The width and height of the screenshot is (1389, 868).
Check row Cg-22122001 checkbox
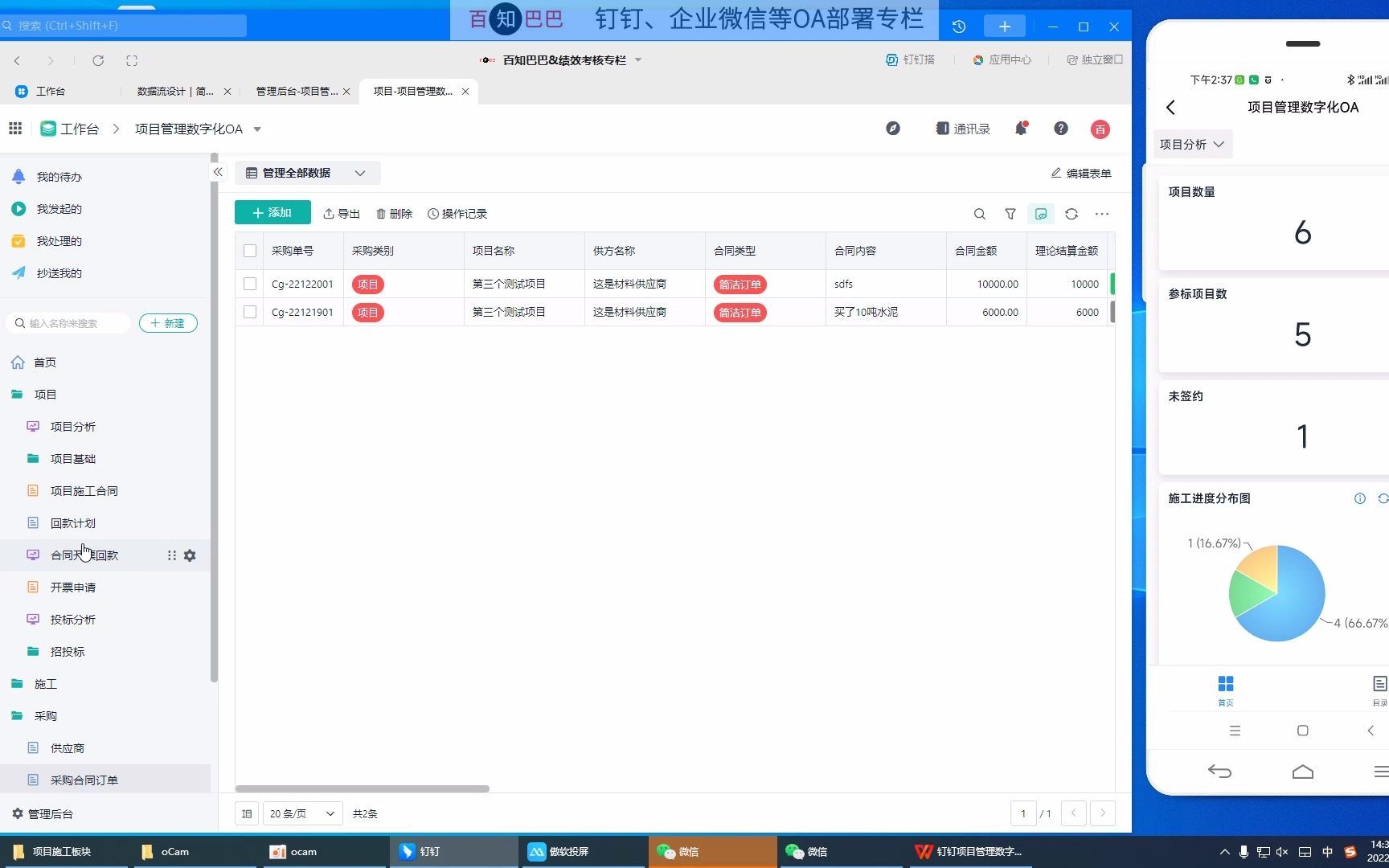point(250,284)
